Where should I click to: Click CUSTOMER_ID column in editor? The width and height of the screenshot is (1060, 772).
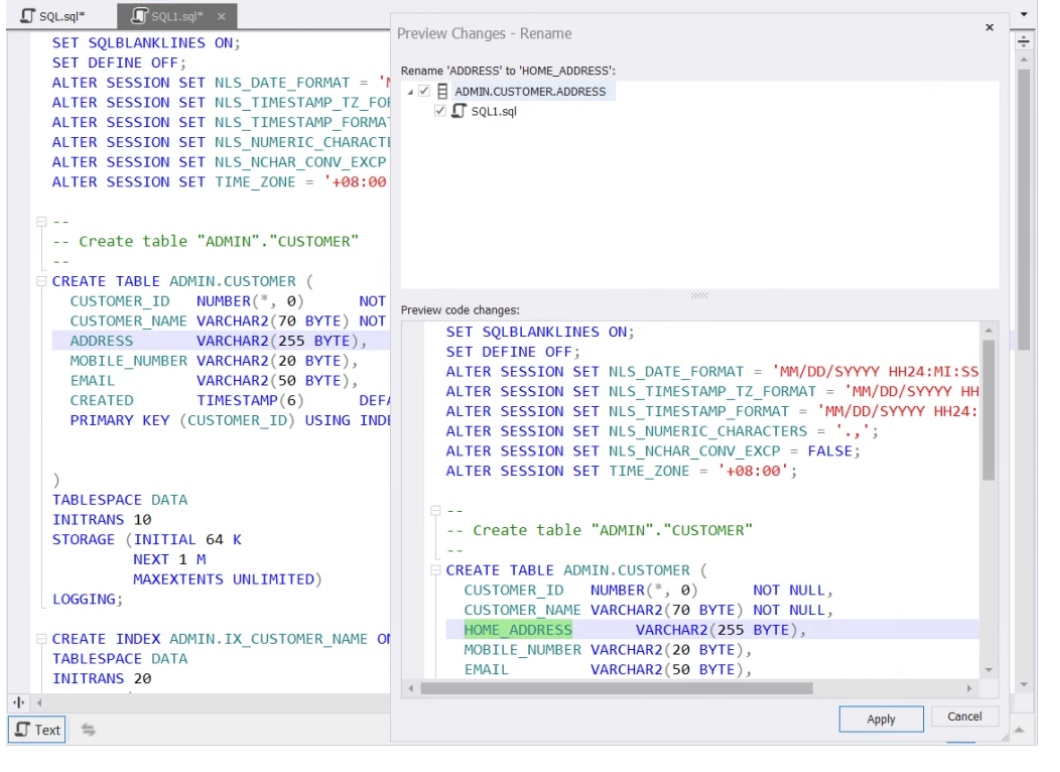point(120,301)
